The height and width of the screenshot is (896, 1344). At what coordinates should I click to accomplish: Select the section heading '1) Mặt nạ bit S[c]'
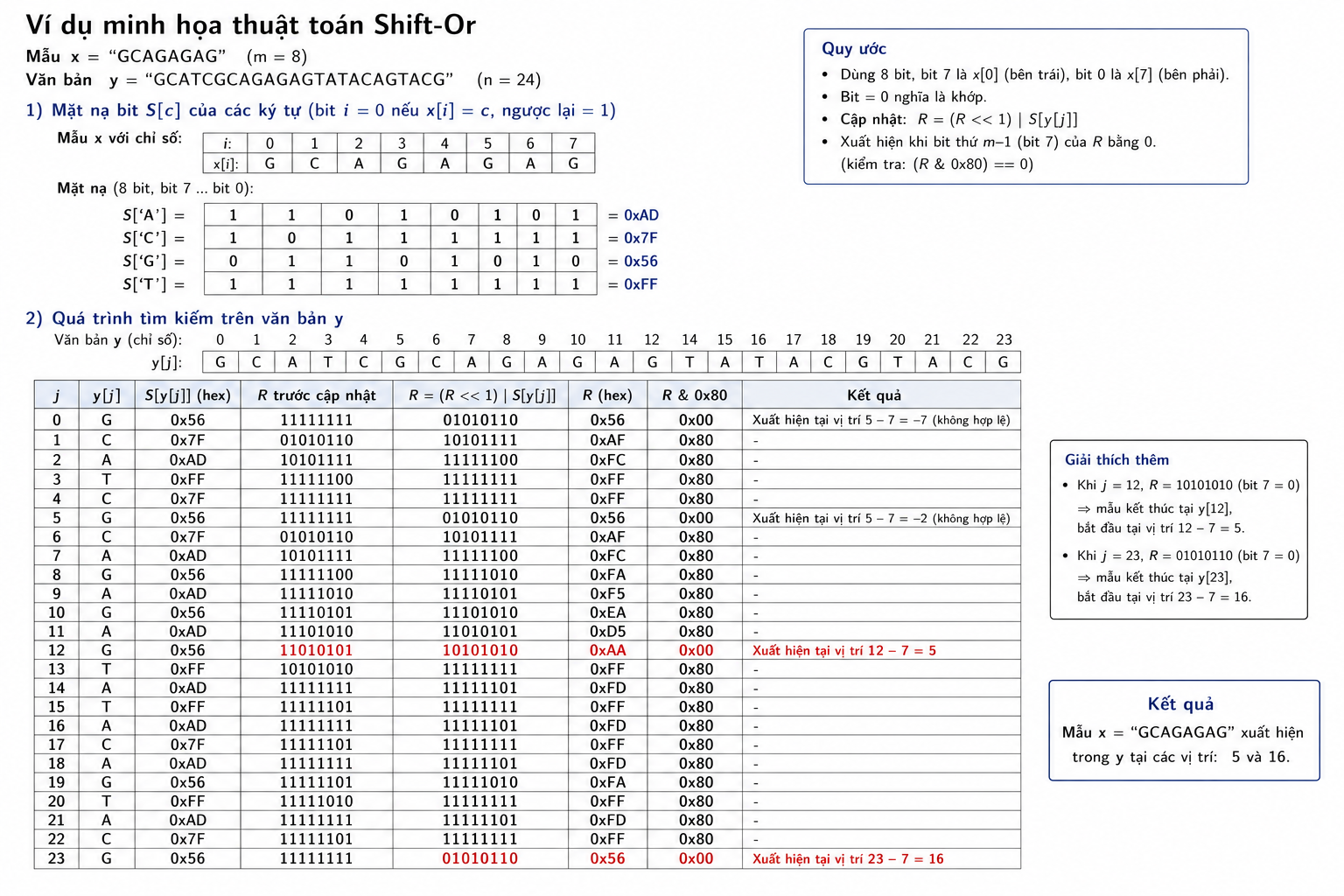pos(105,110)
